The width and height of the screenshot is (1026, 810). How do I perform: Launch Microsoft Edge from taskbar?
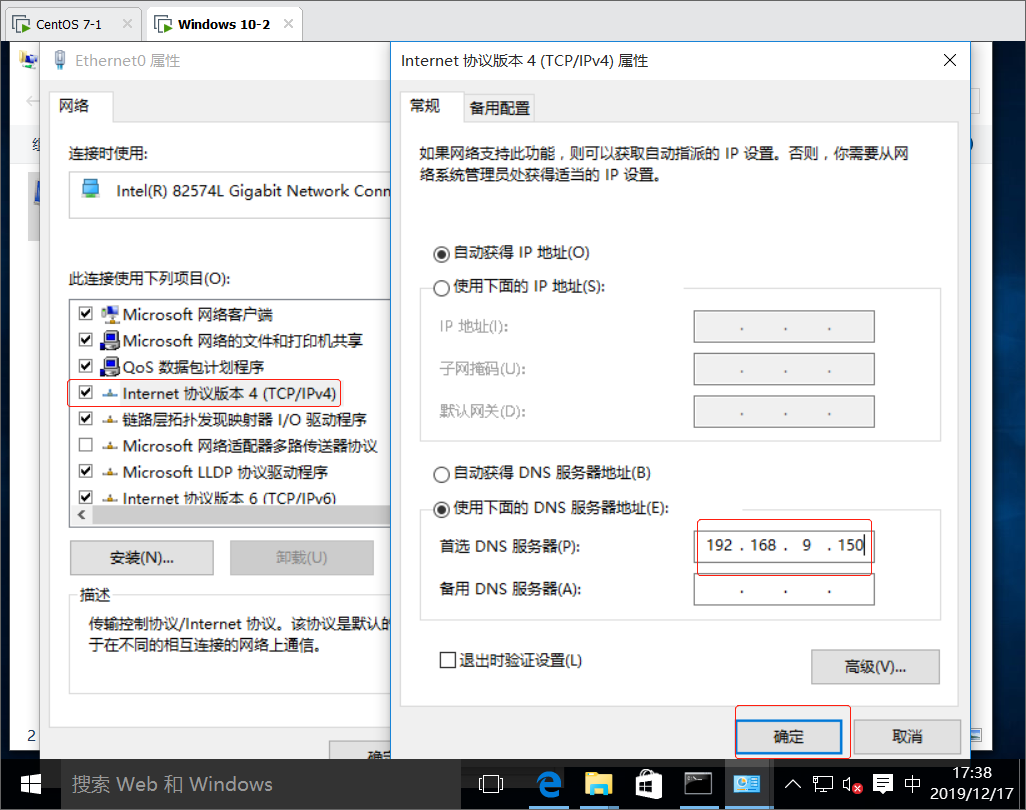548,784
